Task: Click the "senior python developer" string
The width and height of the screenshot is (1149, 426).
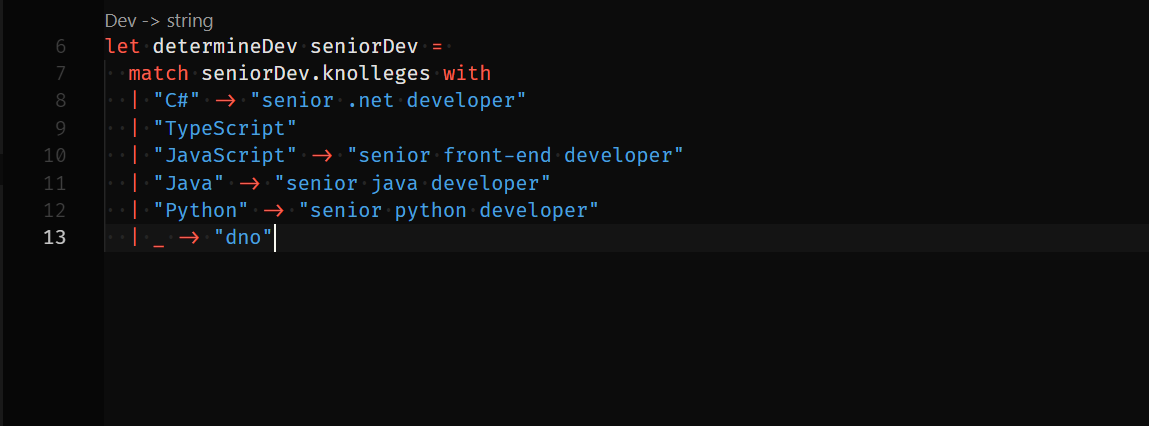Action: pos(449,210)
